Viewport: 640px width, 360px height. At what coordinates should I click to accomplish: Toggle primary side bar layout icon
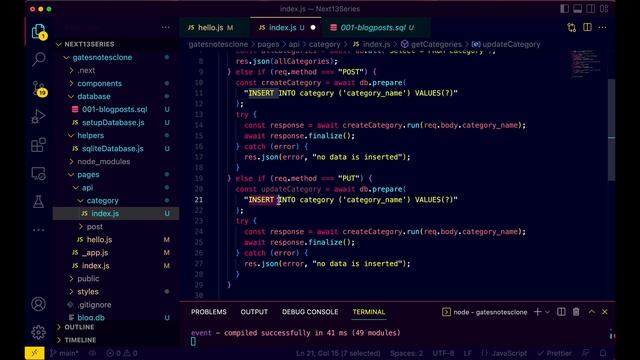point(564,9)
